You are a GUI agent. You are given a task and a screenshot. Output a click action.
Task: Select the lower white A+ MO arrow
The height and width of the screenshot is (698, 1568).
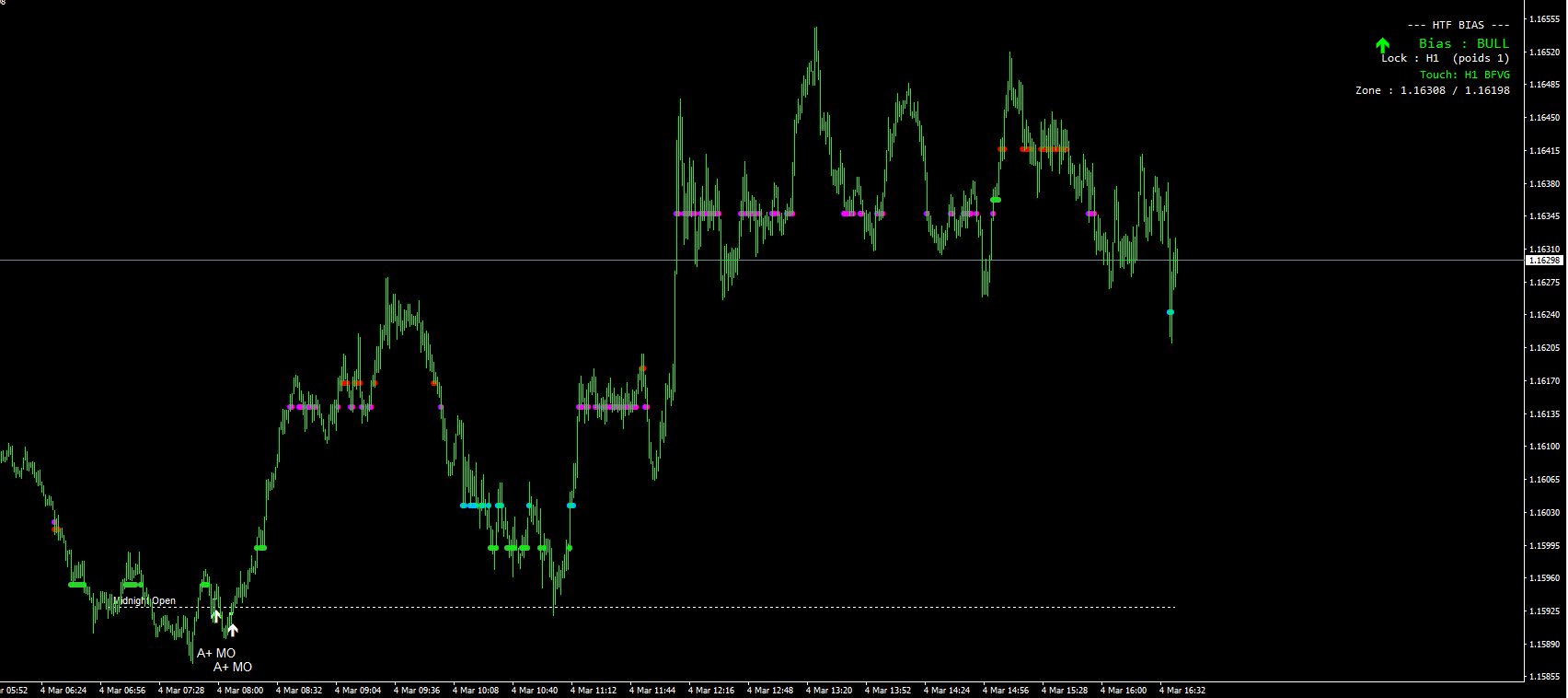pyautogui.click(x=233, y=629)
